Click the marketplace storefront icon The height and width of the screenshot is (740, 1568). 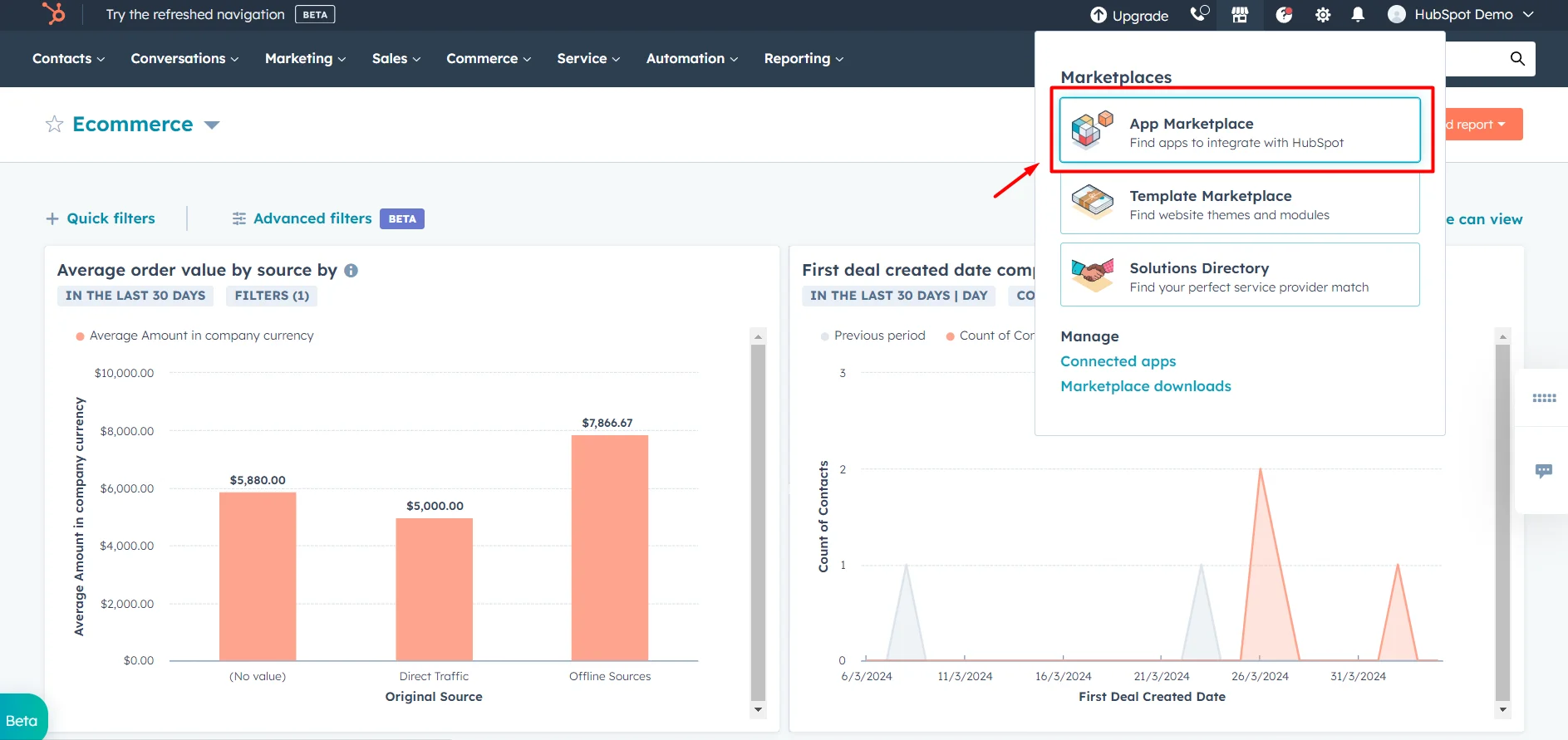coord(1240,14)
